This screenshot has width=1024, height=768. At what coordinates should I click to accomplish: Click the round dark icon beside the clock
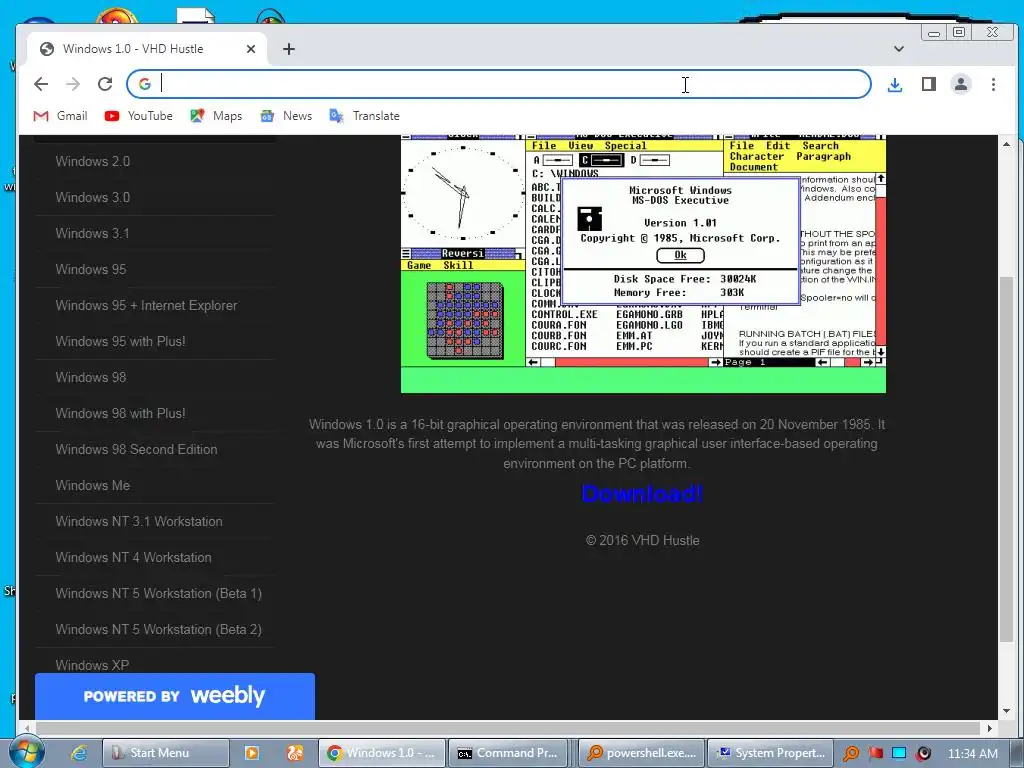[923, 753]
